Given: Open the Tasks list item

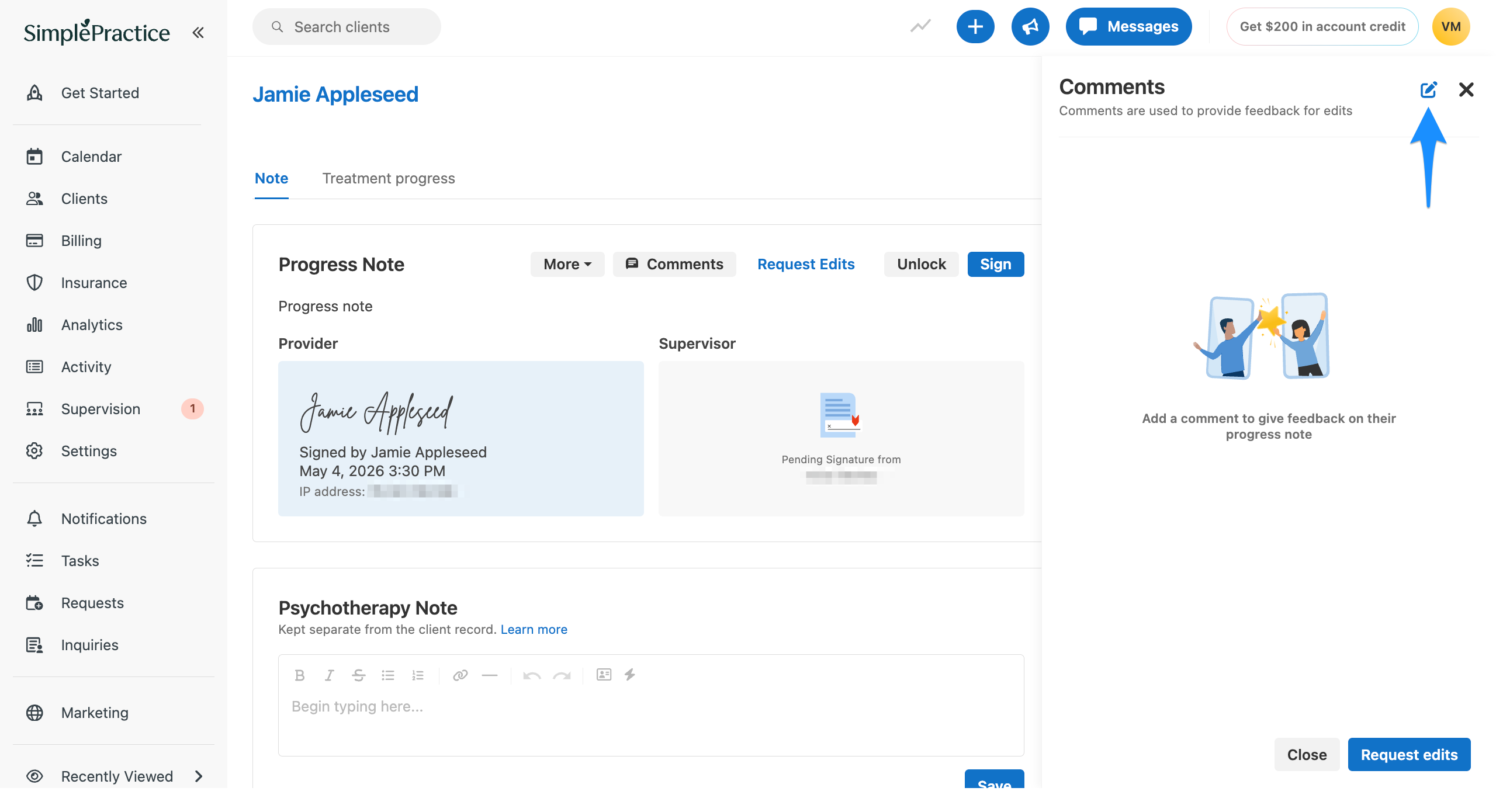Looking at the screenshot, I should (80, 561).
